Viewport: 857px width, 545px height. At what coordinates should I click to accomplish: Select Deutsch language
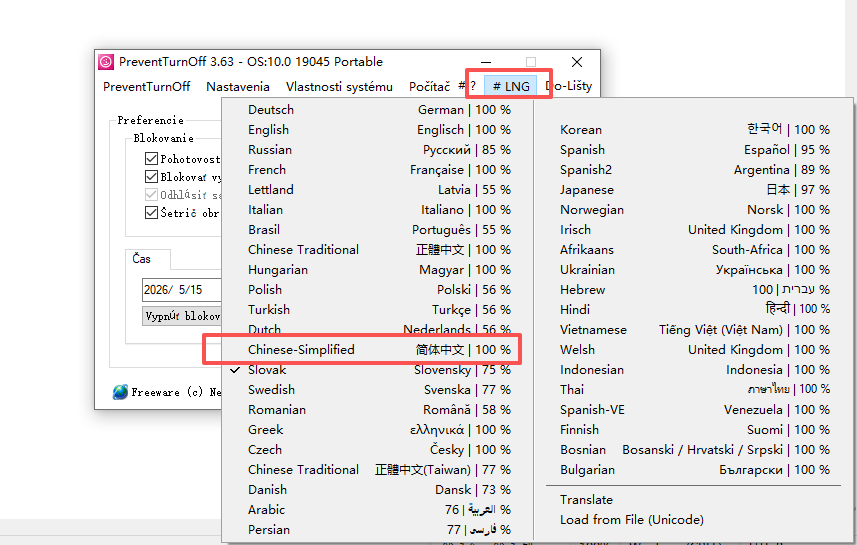pos(377,109)
